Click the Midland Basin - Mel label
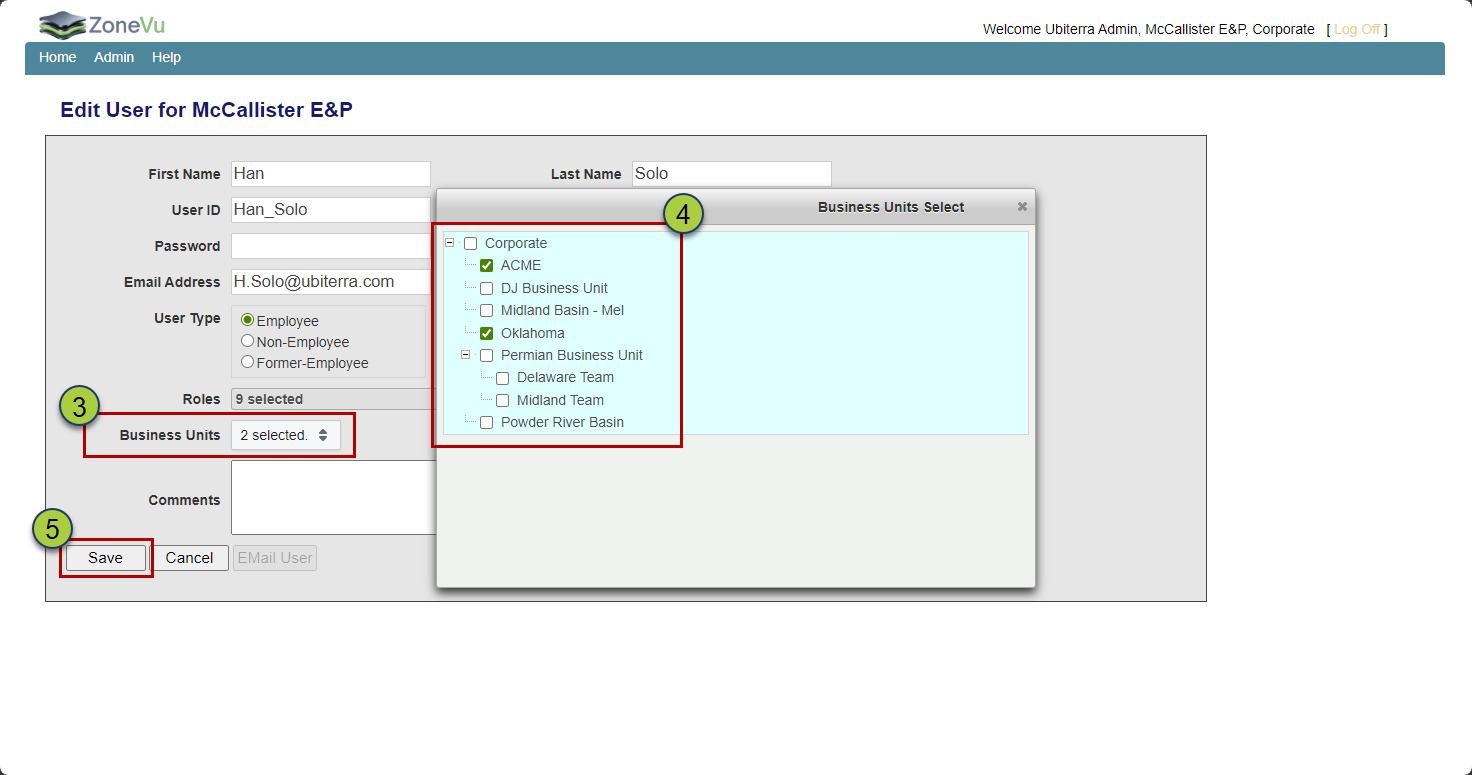Viewport: 1472px width, 775px height. click(562, 311)
